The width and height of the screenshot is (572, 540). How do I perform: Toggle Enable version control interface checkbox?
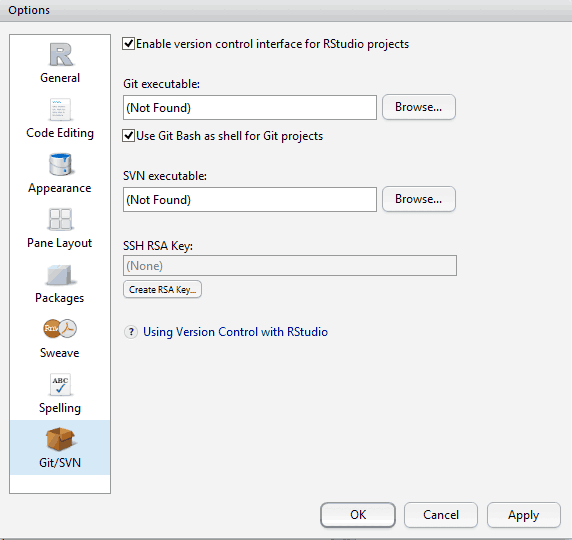[128, 44]
